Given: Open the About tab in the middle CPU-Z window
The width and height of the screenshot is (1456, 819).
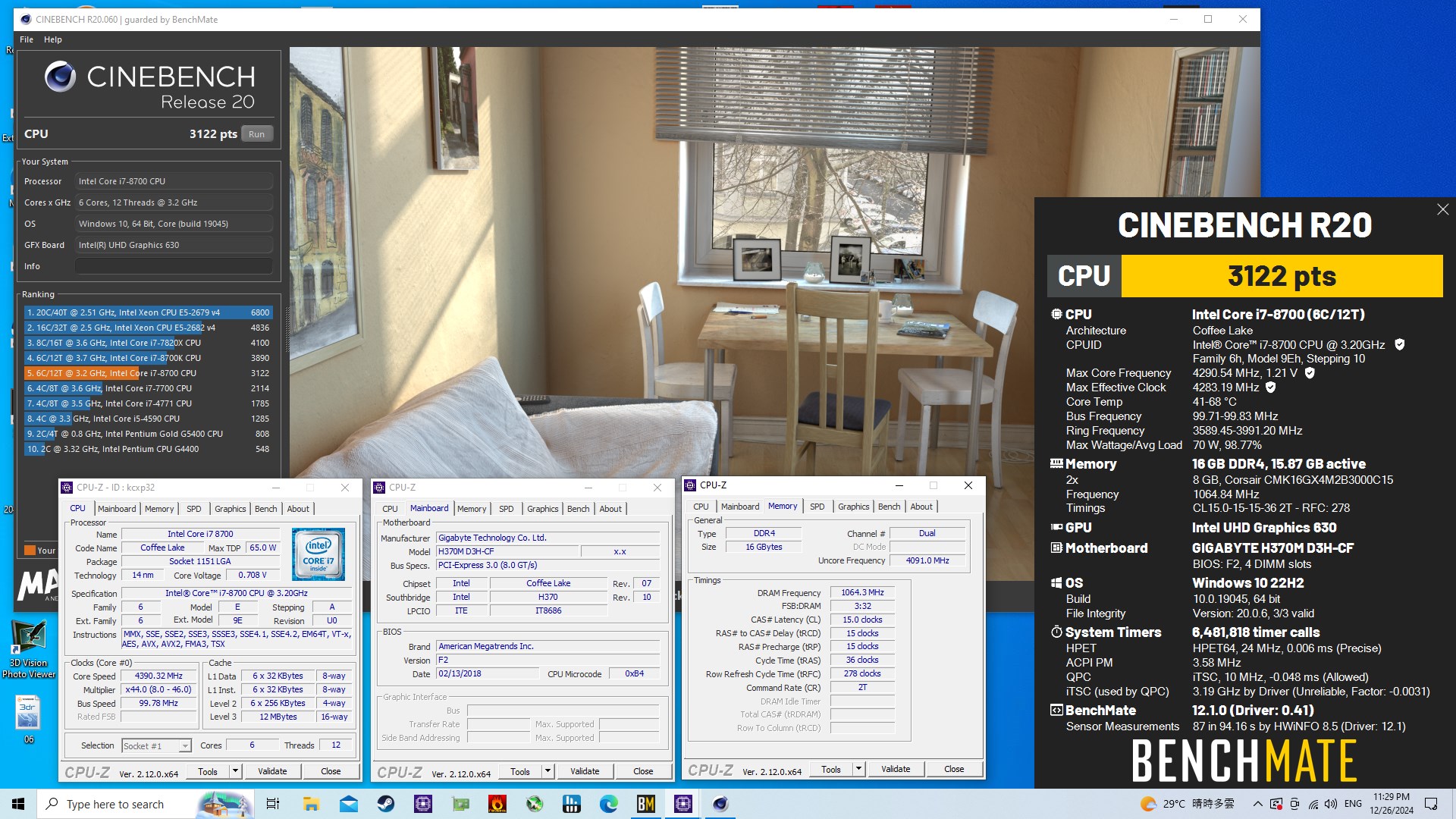Looking at the screenshot, I should [x=610, y=509].
